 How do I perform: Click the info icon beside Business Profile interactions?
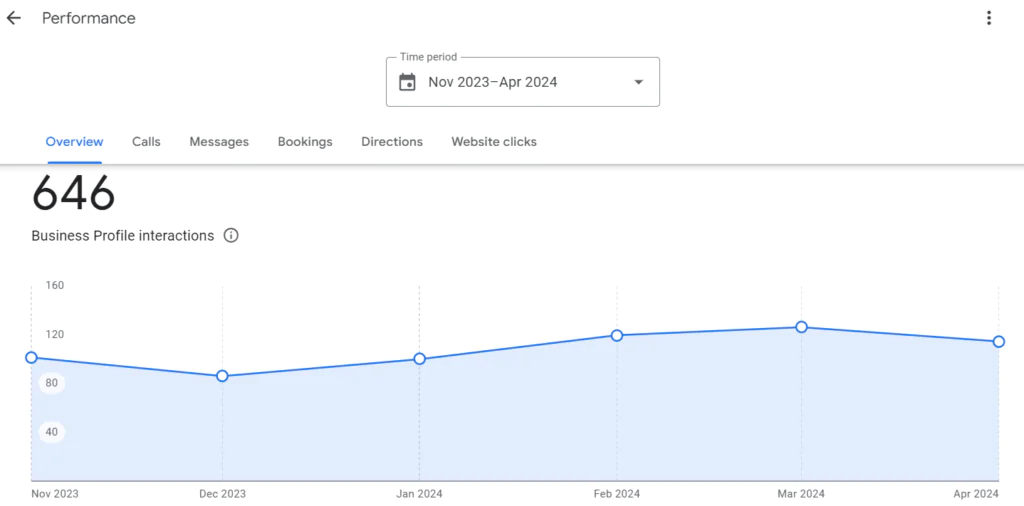point(231,236)
